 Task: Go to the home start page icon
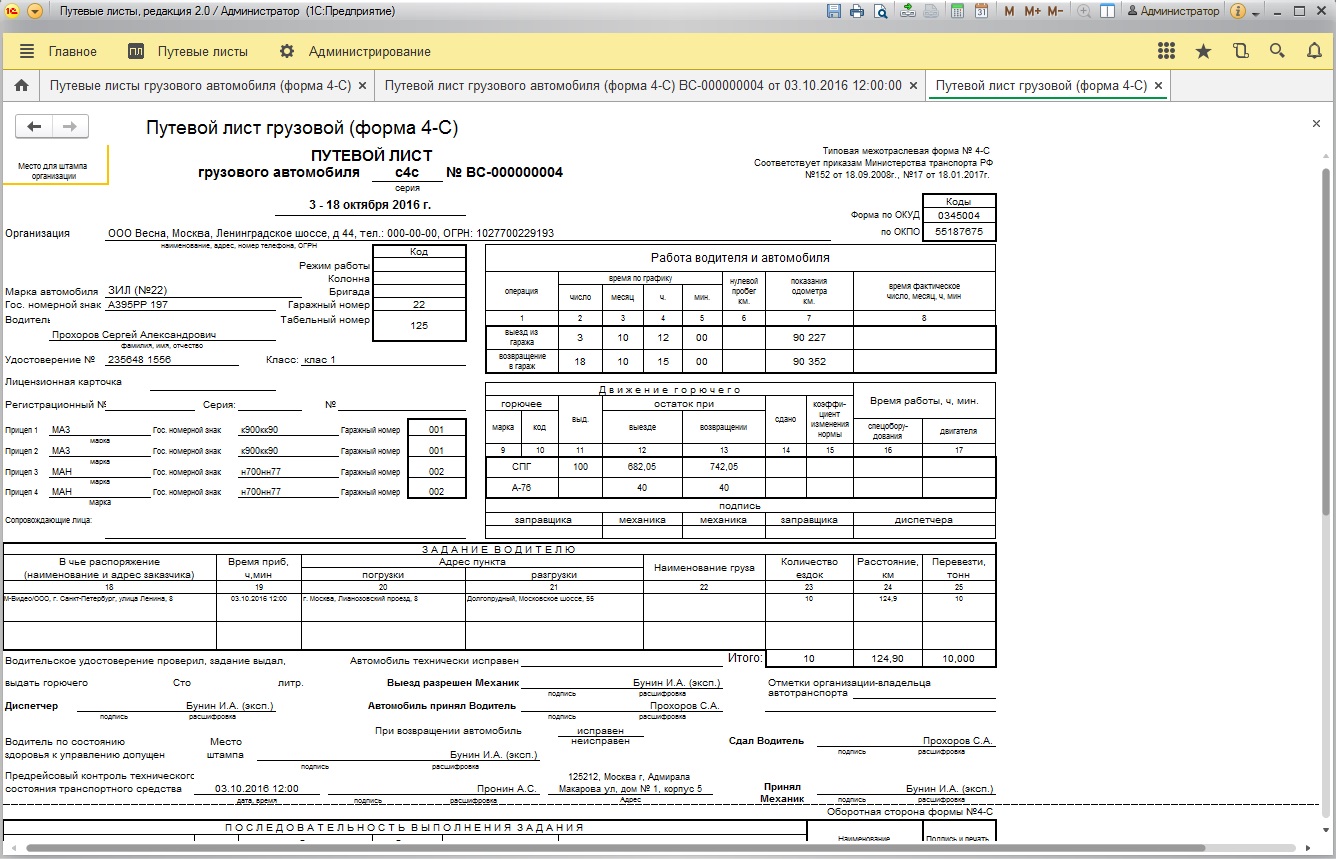(x=21, y=86)
